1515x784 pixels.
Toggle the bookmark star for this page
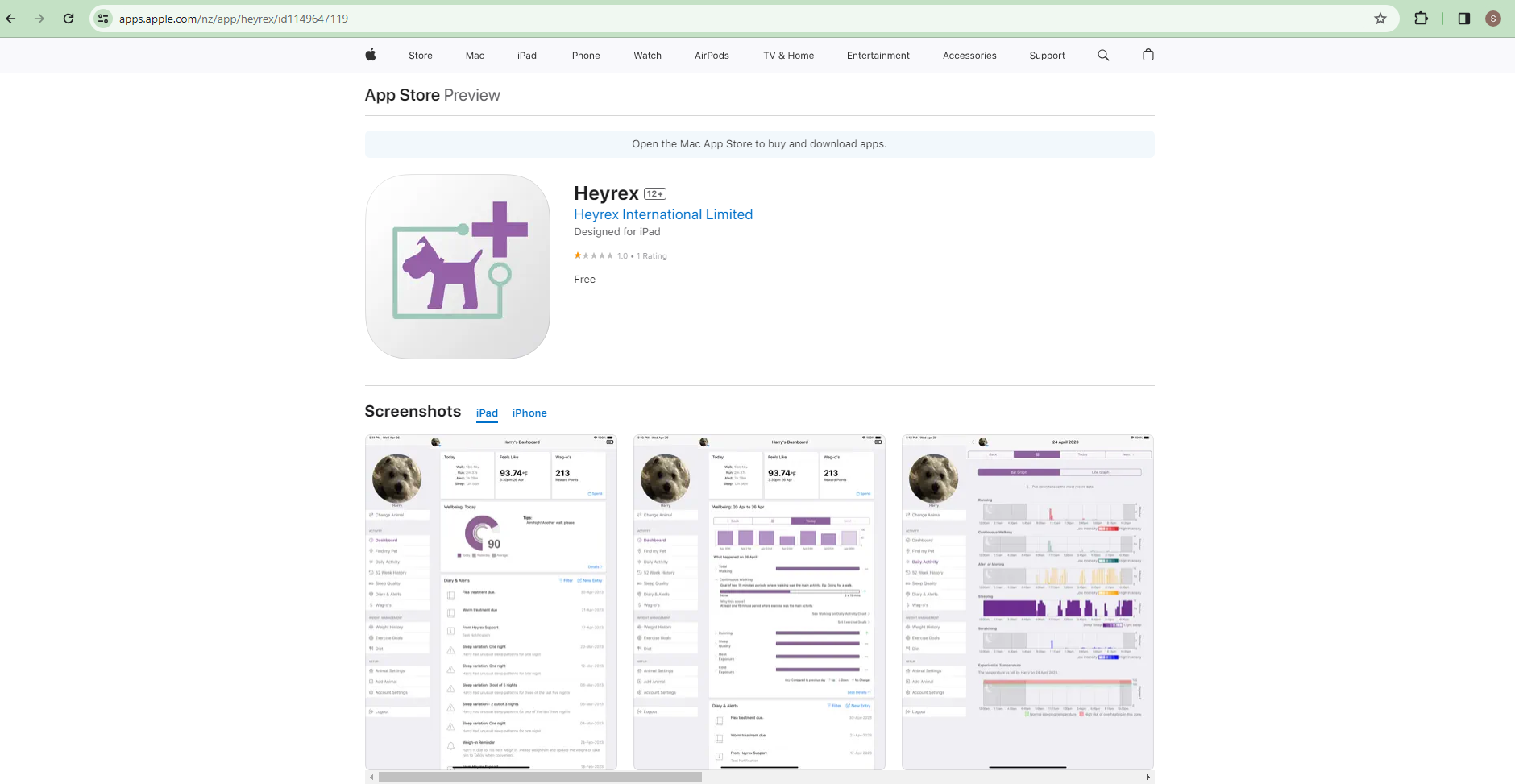tap(1381, 18)
